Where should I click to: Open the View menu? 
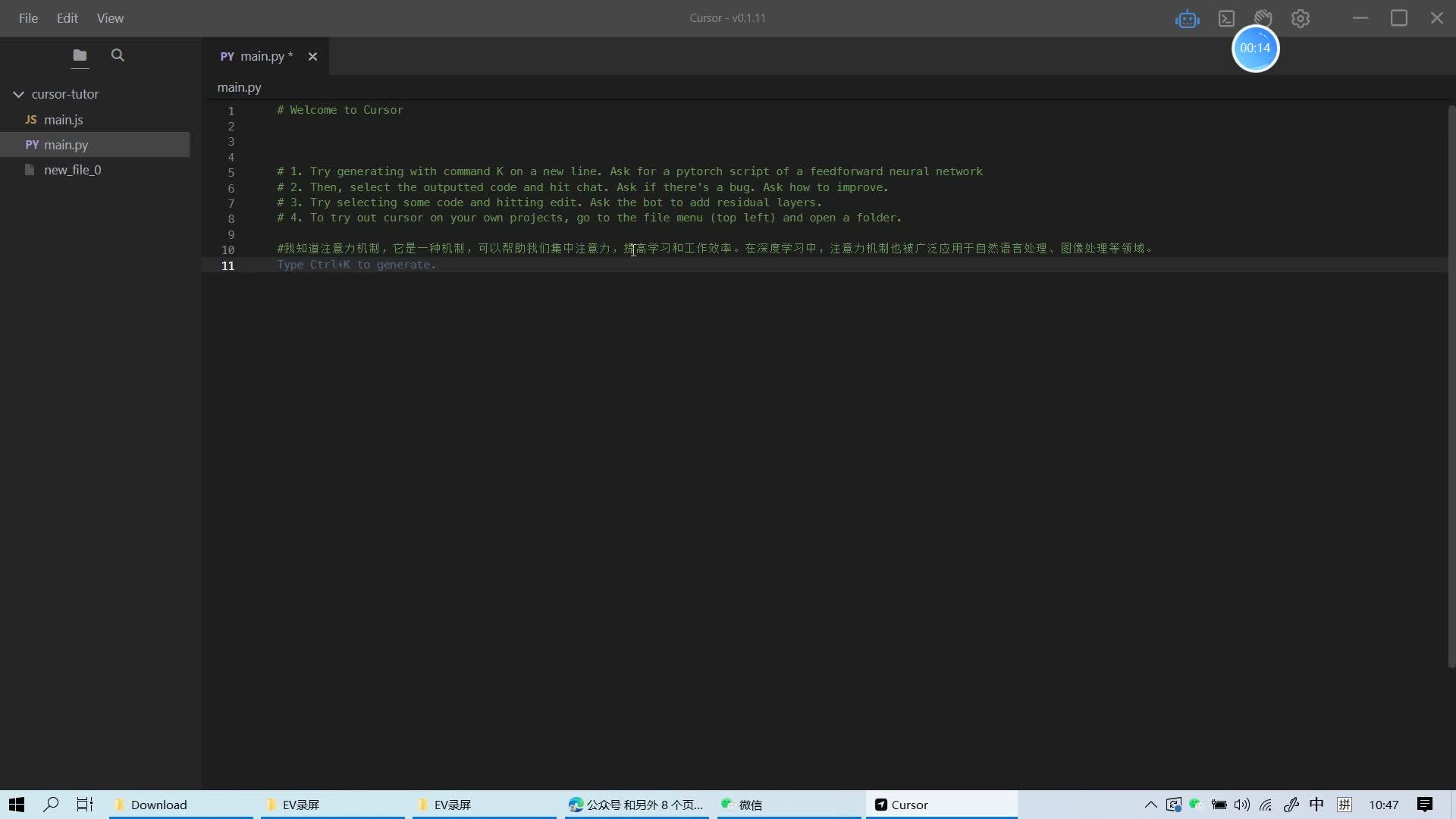pyautogui.click(x=110, y=18)
